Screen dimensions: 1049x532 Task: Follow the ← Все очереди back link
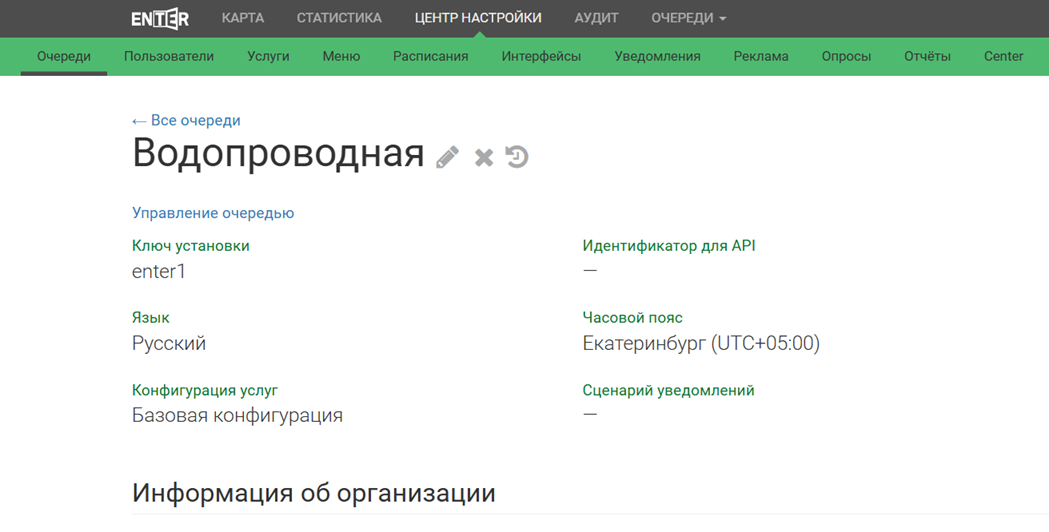186,120
